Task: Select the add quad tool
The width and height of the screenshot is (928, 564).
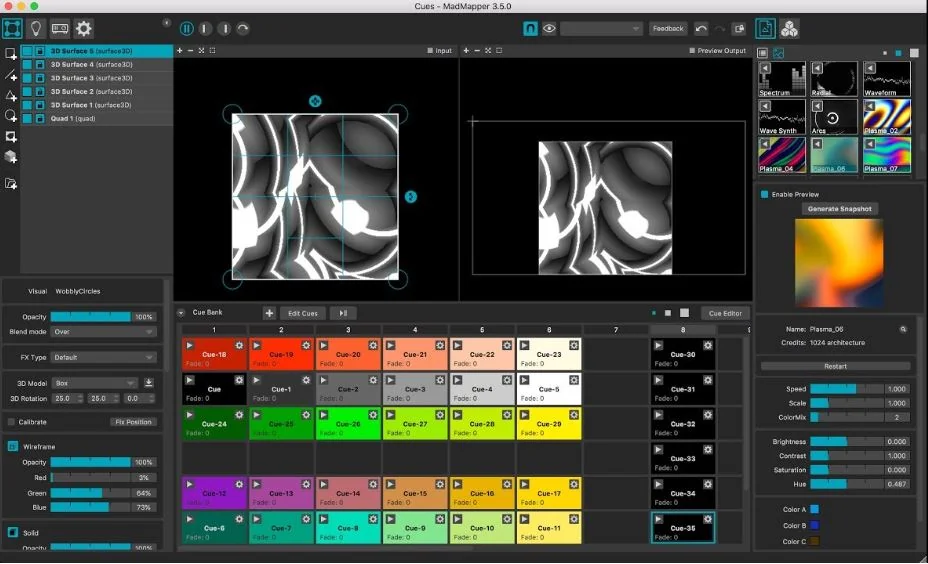Action: tap(10, 54)
